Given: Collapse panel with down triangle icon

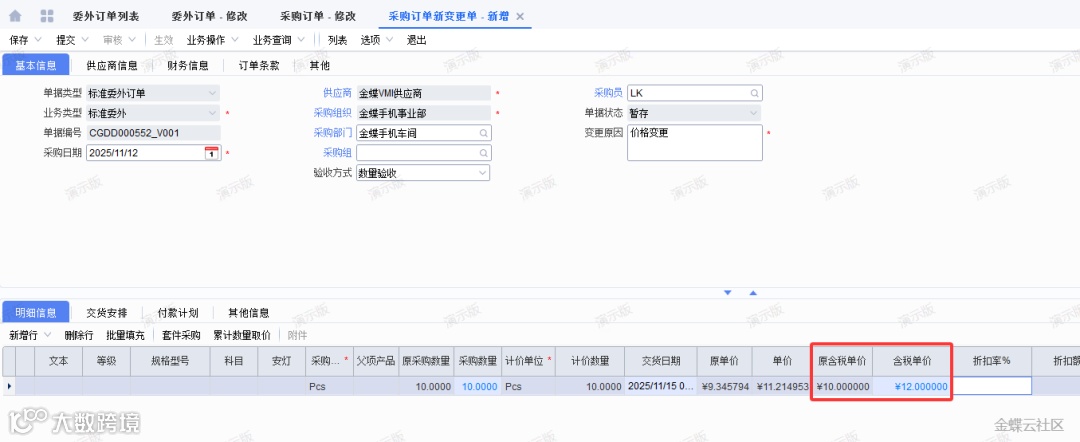Looking at the screenshot, I should click(x=727, y=293).
